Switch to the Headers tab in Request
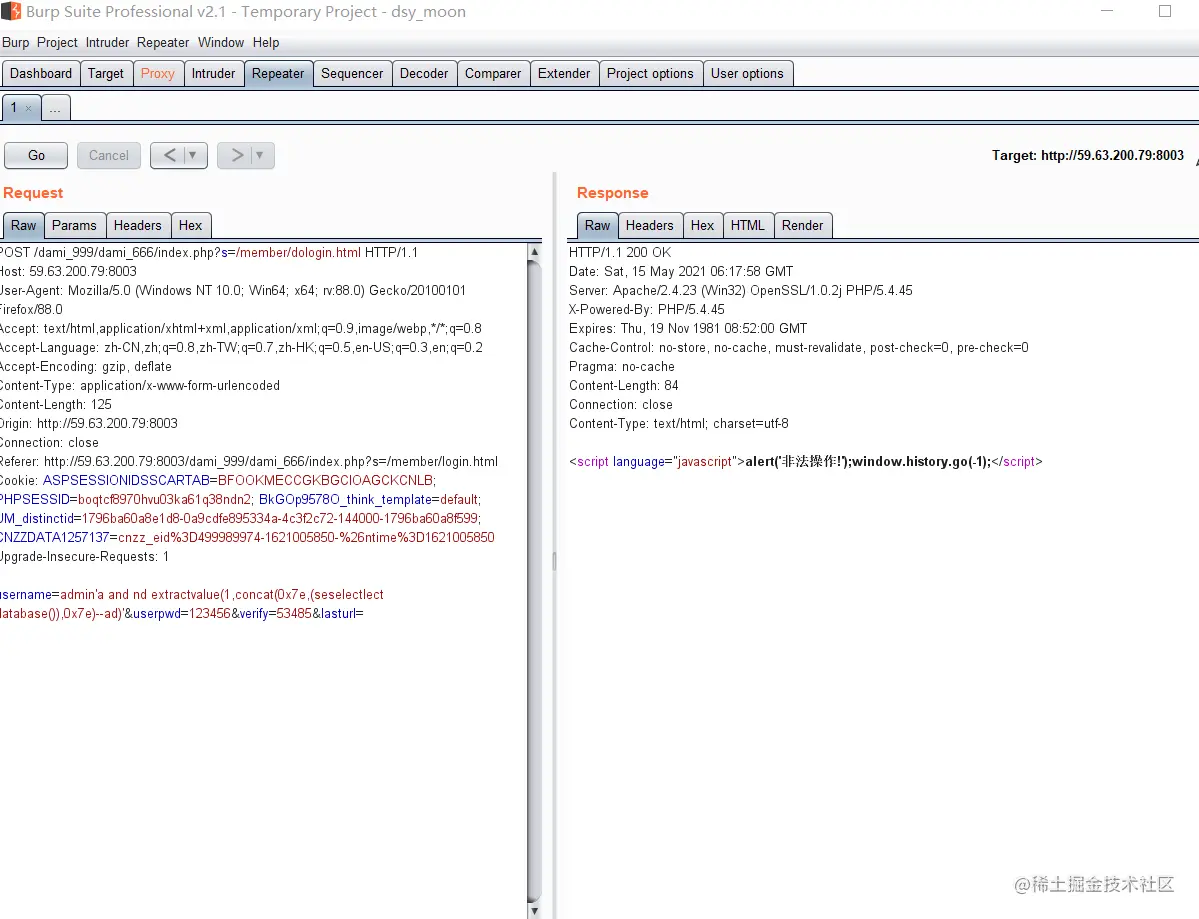 point(138,226)
